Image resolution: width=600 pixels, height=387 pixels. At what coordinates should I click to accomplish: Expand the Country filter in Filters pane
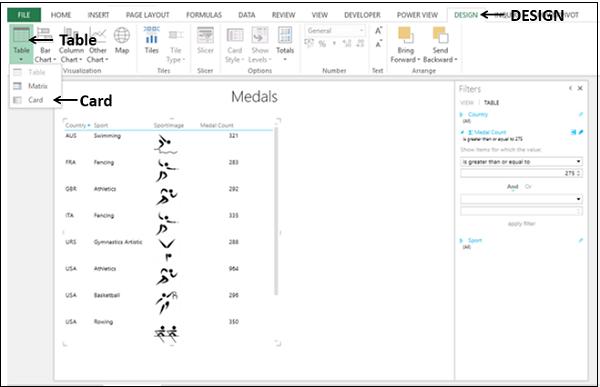click(x=462, y=114)
